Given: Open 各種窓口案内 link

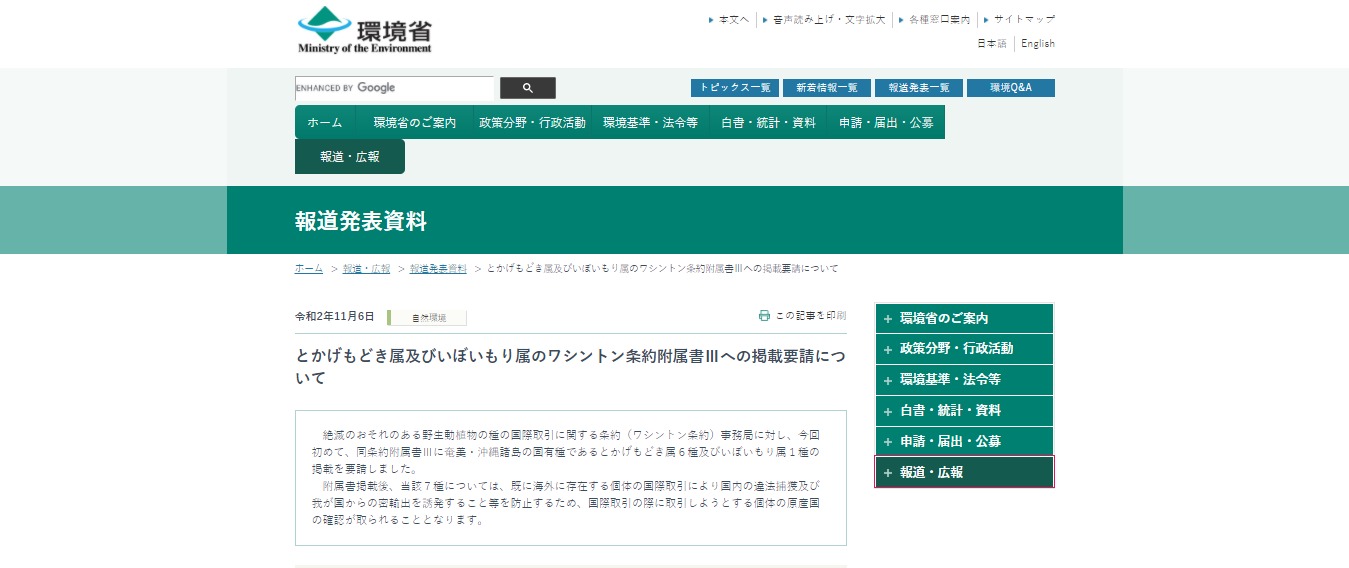Looking at the screenshot, I should coord(939,19).
